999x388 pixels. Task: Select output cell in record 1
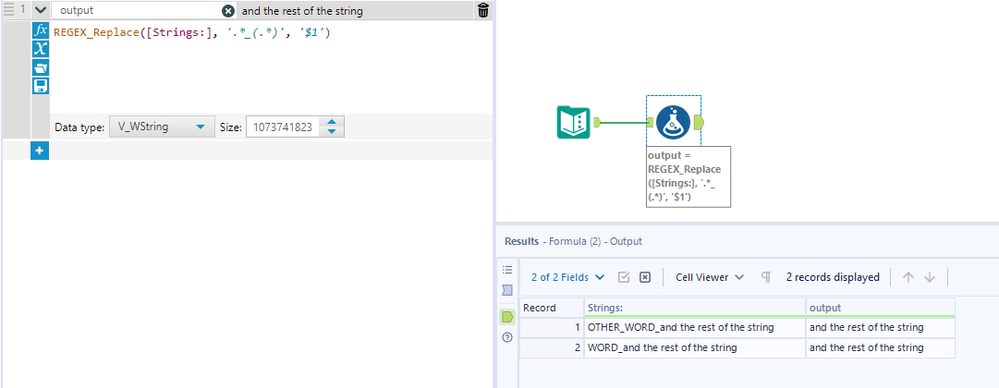tap(880, 327)
